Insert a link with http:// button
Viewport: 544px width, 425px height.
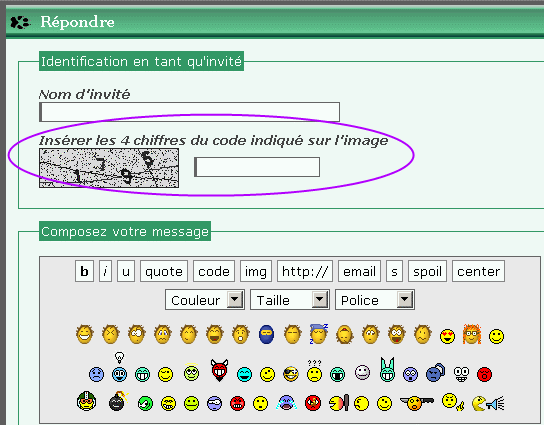click(x=305, y=271)
